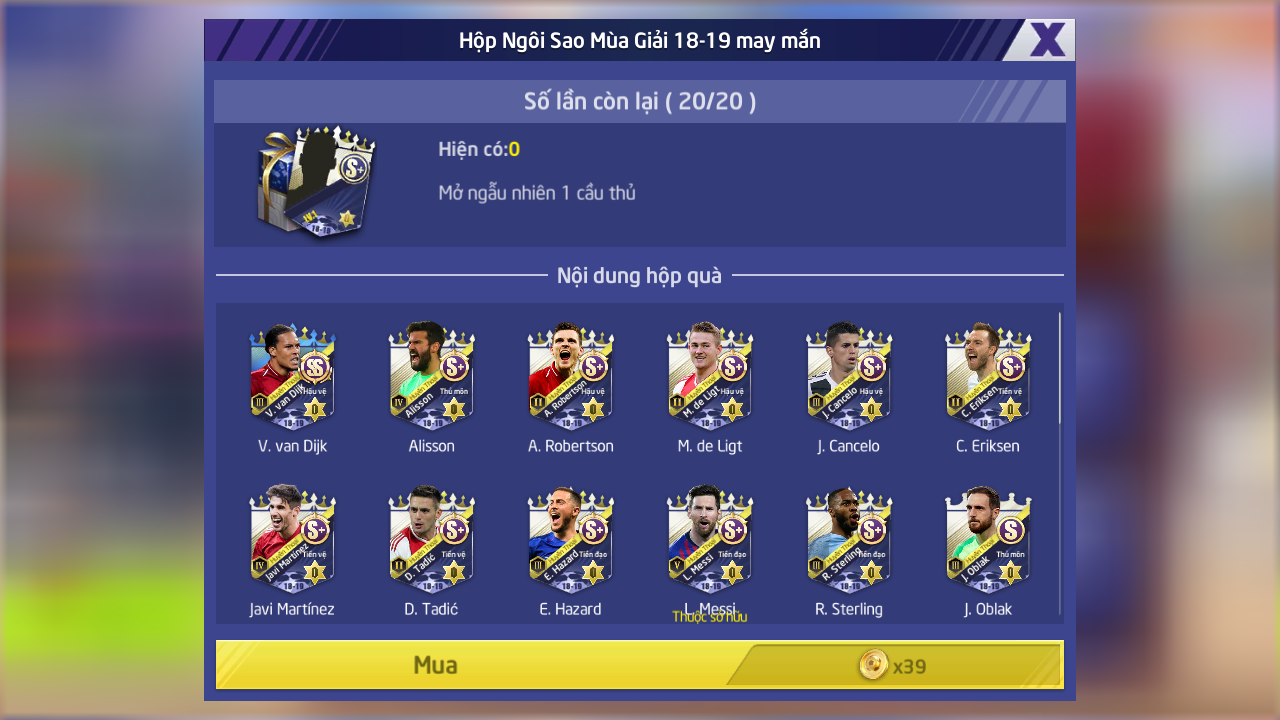Select the J. Cancelo player card
The width and height of the screenshot is (1280, 720).
(848, 376)
